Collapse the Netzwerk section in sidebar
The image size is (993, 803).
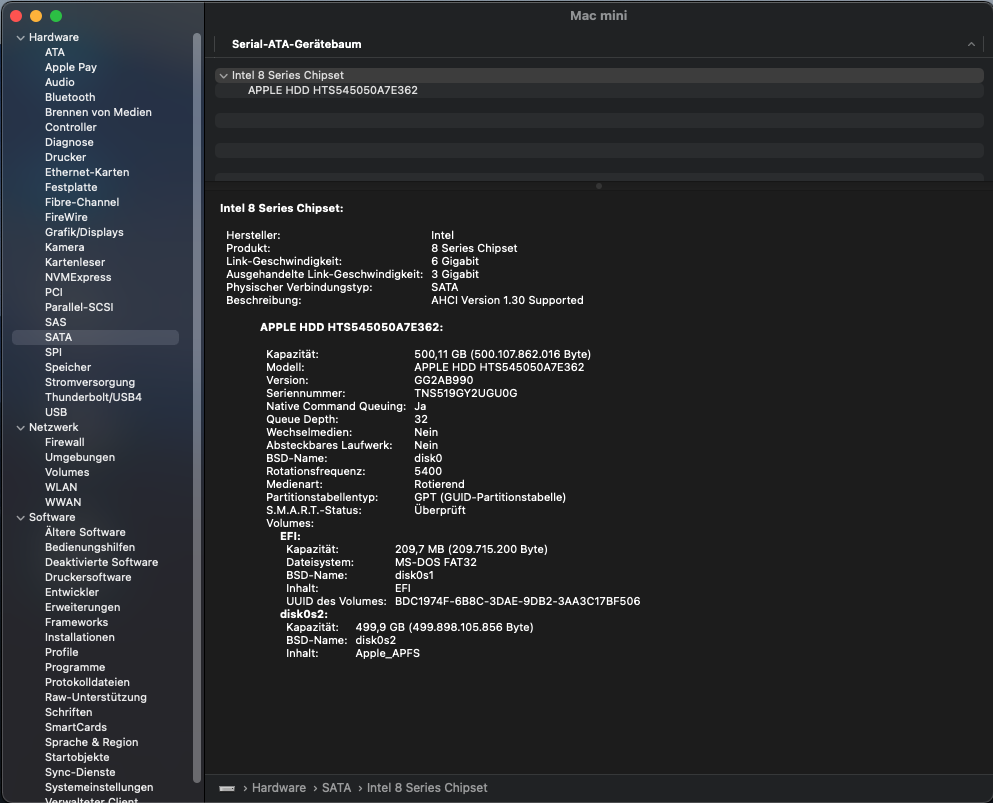[x=21, y=427]
